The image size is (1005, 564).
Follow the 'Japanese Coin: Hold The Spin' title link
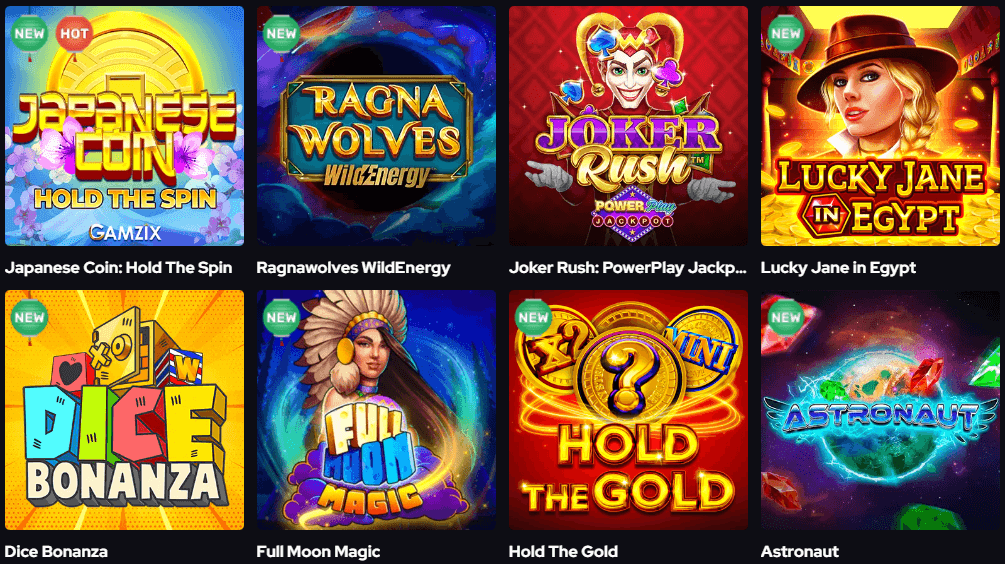[119, 268]
